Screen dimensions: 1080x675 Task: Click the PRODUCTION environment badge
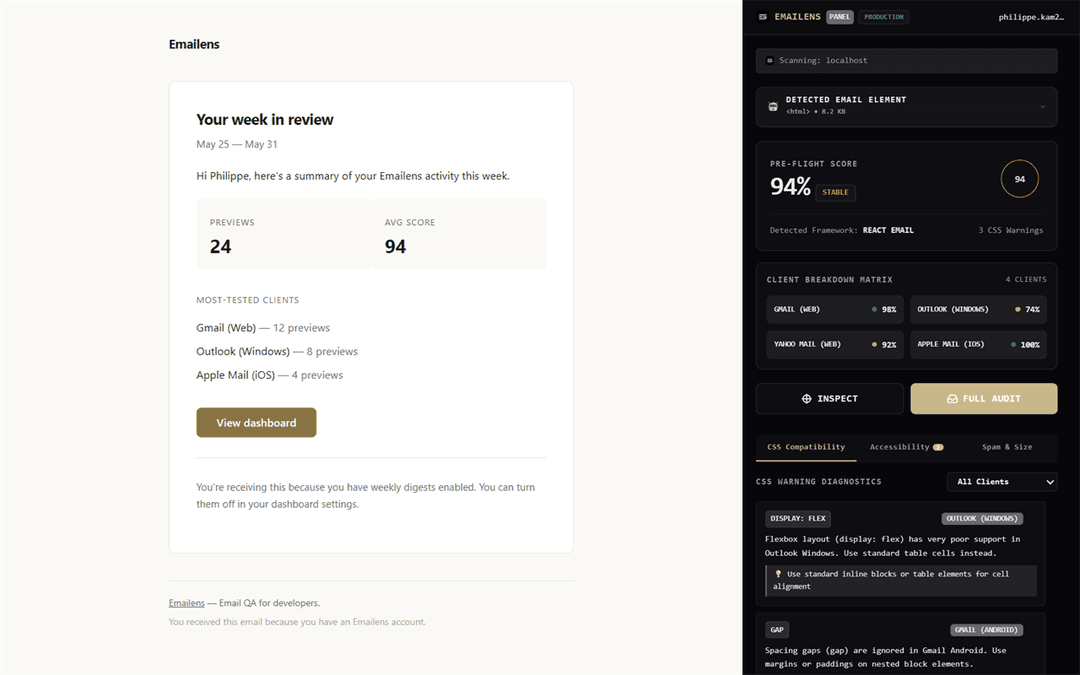click(884, 17)
